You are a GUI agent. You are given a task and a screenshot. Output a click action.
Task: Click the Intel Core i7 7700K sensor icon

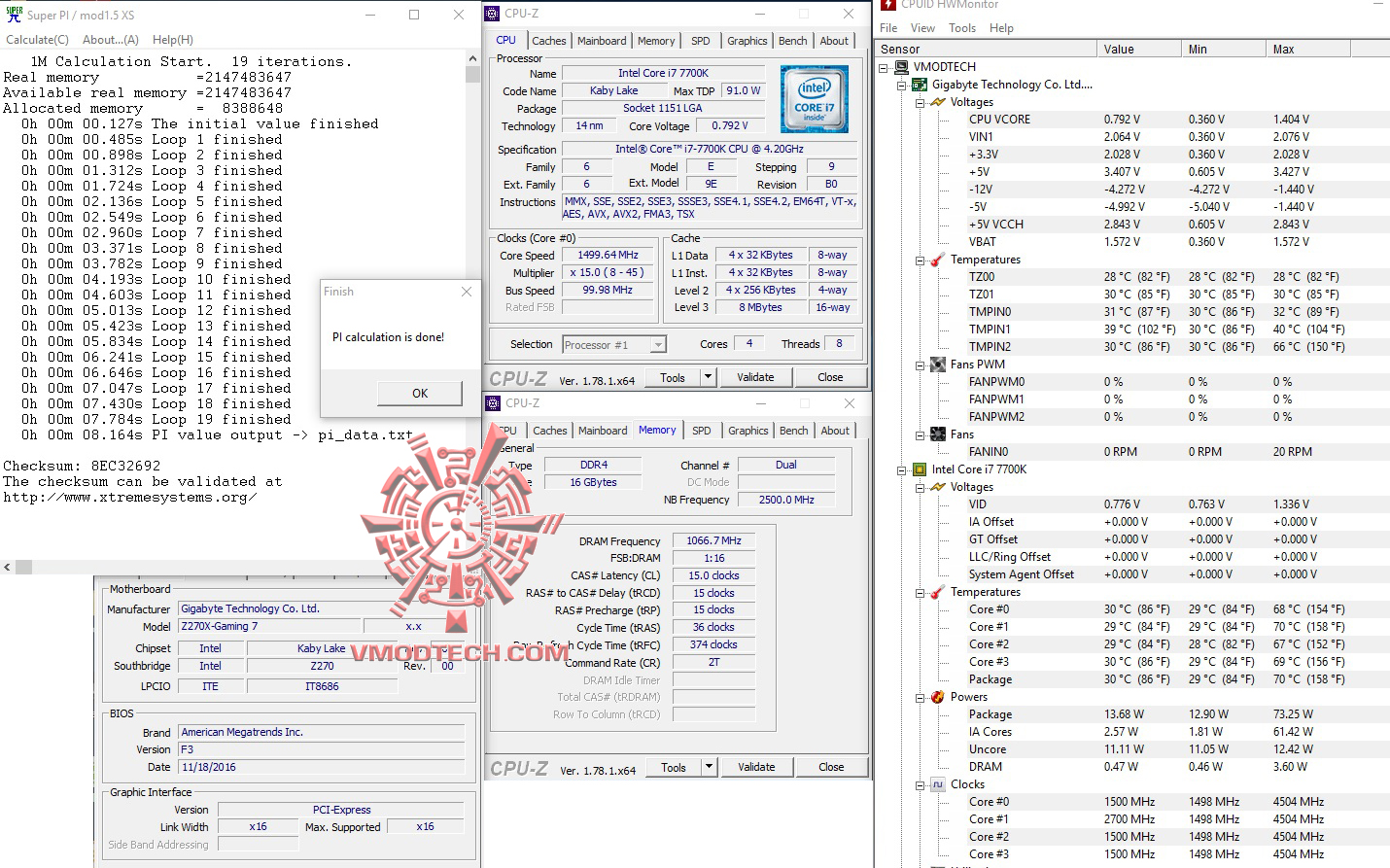click(919, 469)
